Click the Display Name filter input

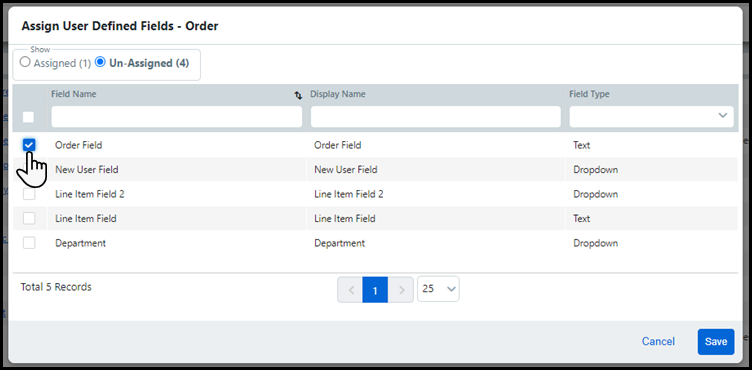tap(435, 117)
